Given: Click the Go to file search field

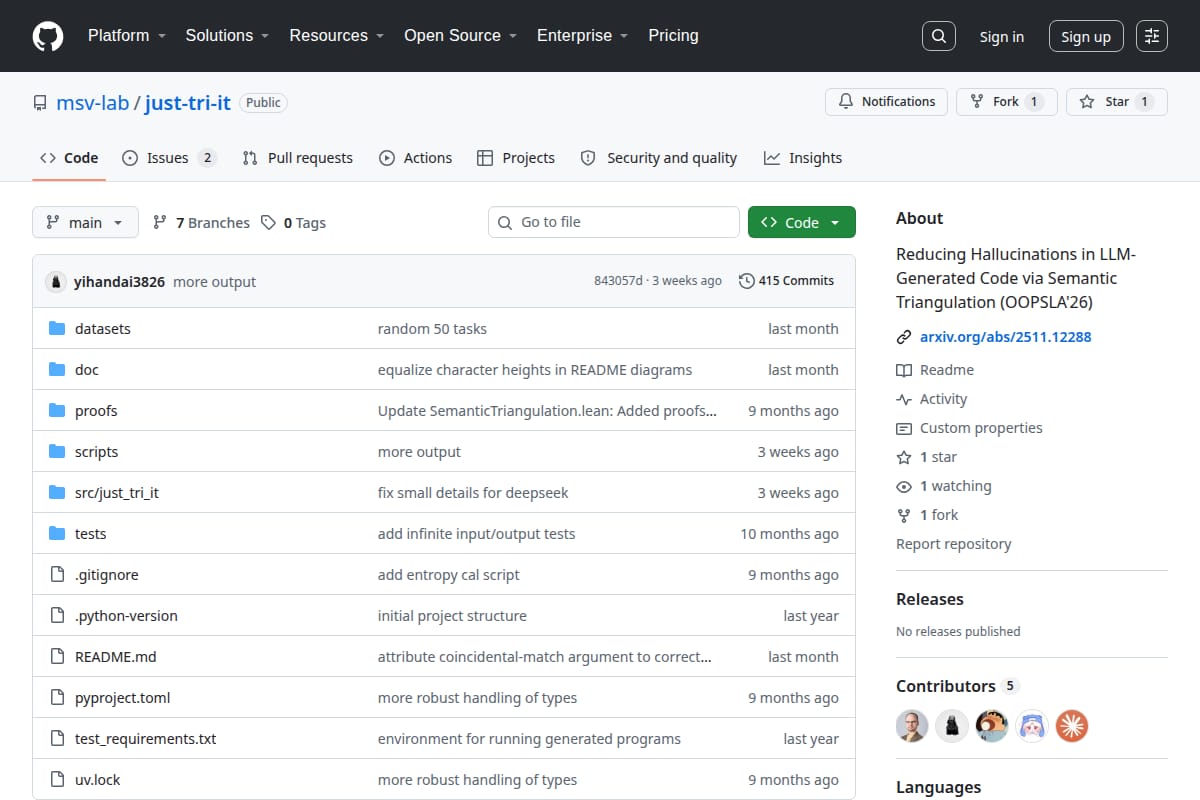Looking at the screenshot, I should [x=613, y=222].
